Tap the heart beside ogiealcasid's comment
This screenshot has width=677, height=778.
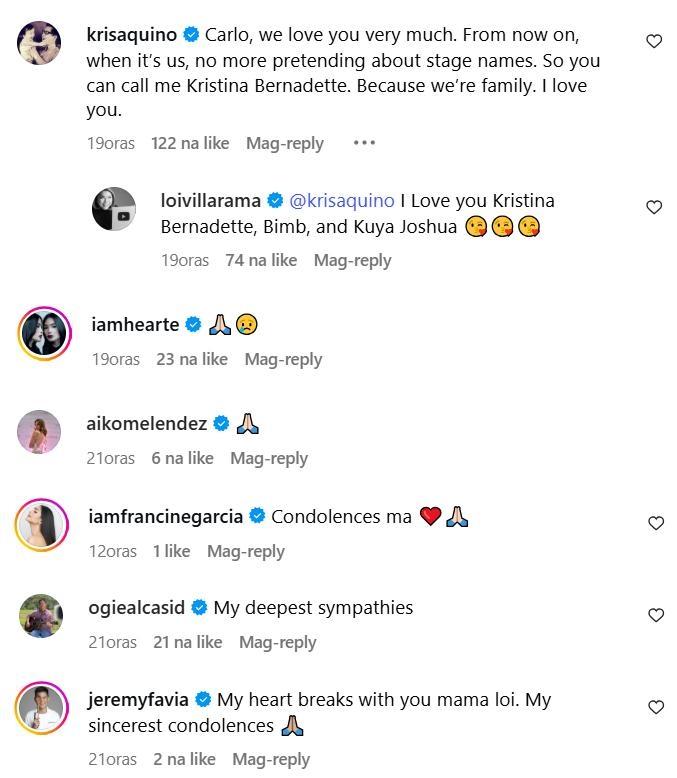(x=656, y=615)
